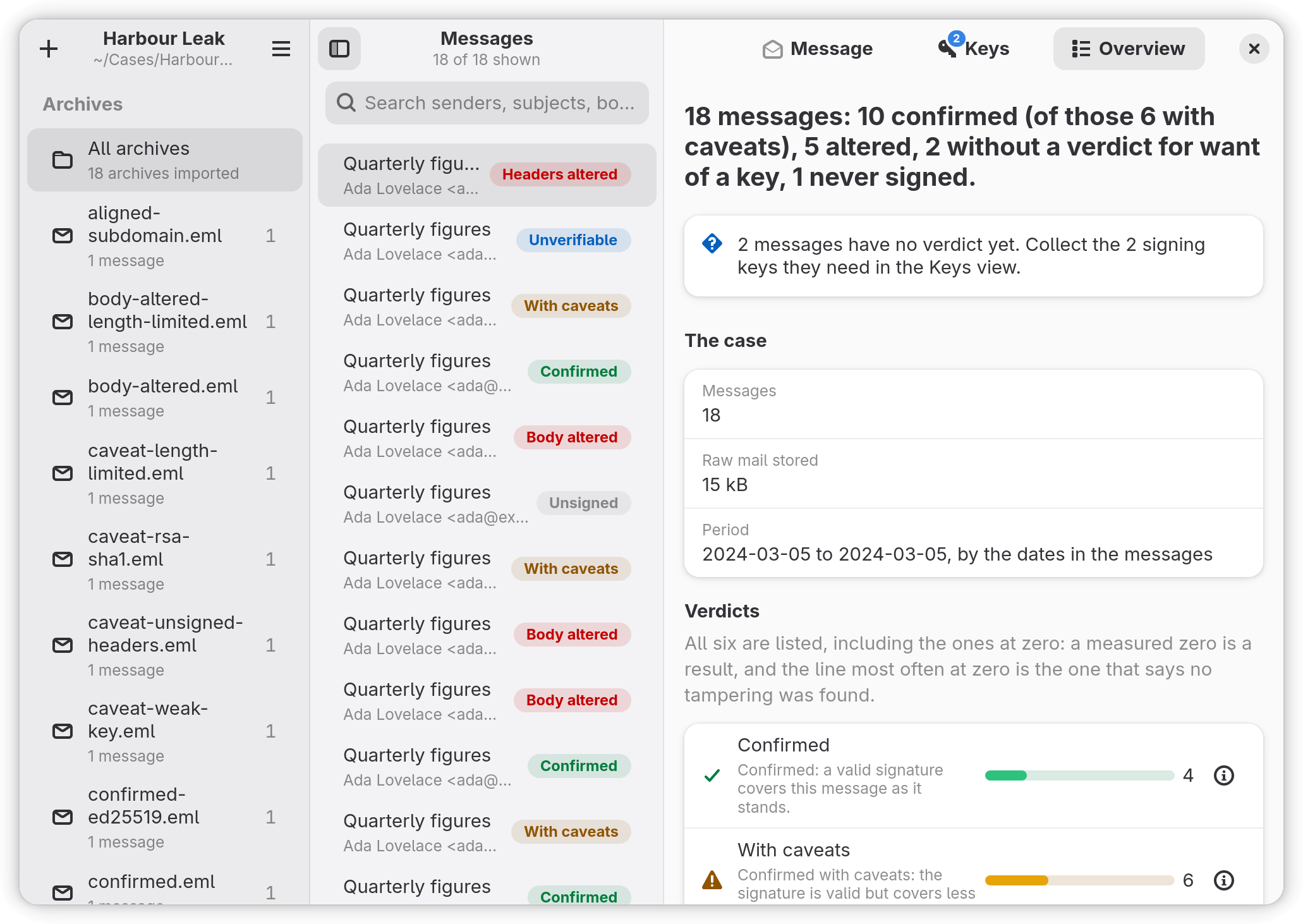Click envelope icon of caveat-unsigned-headers.eml
This screenshot has width=1303, height=924.
tap(62, 645)
